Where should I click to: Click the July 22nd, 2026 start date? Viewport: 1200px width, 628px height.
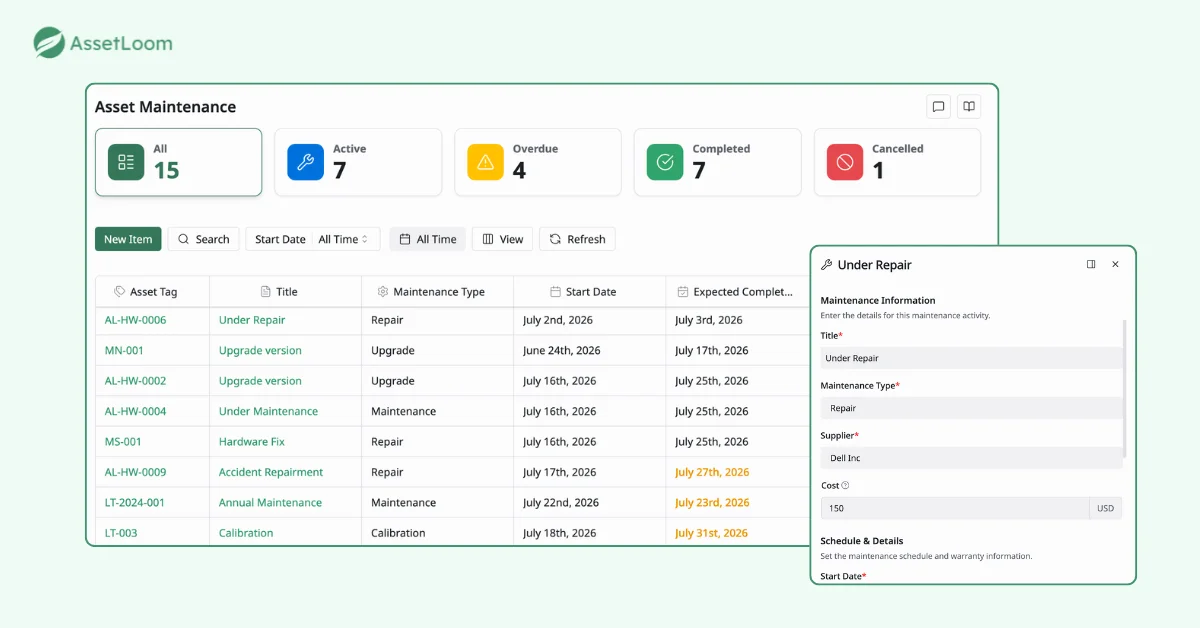(561, 503)
